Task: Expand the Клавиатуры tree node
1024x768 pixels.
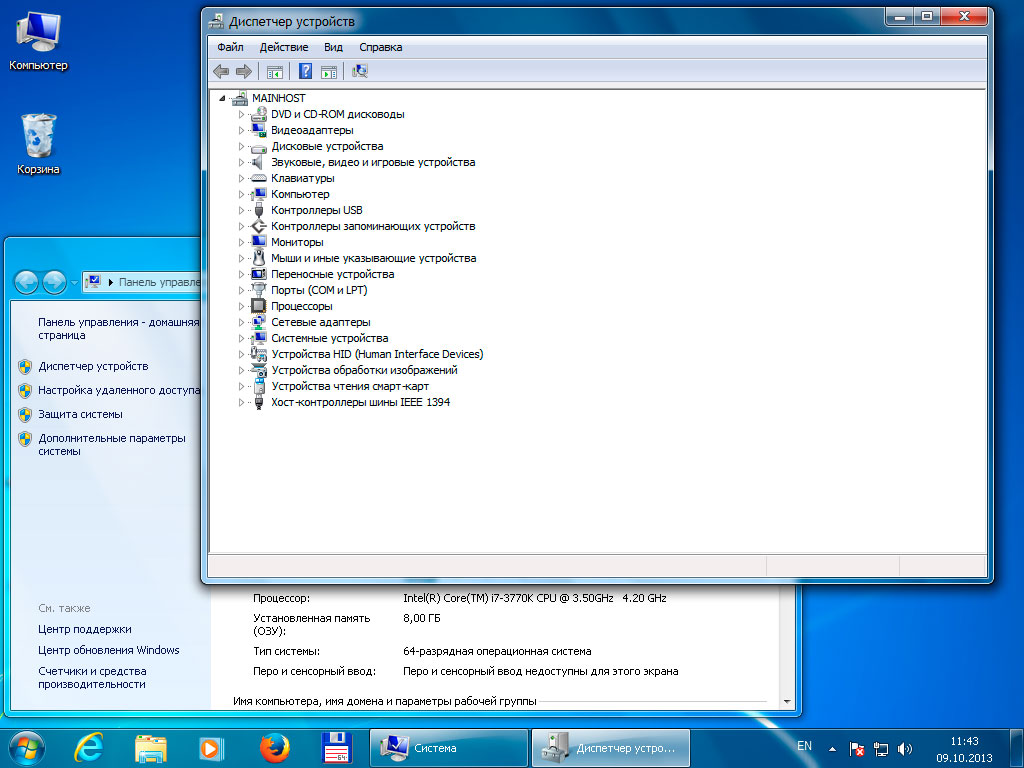Action: coord(240,178)
